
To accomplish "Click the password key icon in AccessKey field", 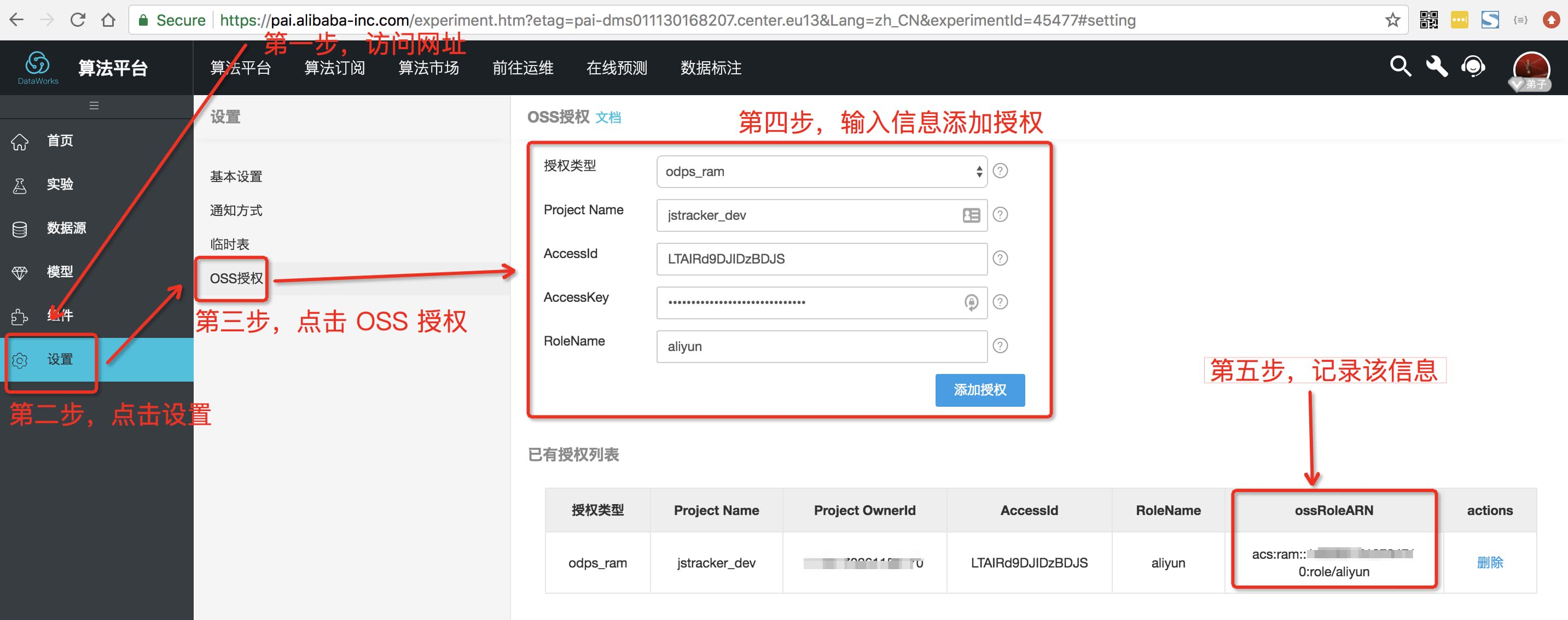I will point(972,302).
